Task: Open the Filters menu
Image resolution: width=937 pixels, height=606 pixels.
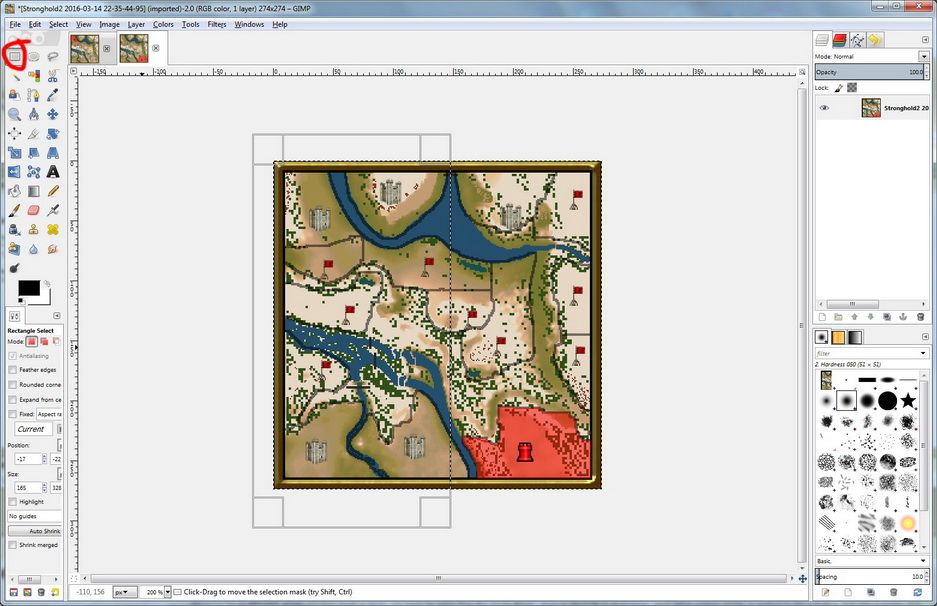Action: click(217, 24)
